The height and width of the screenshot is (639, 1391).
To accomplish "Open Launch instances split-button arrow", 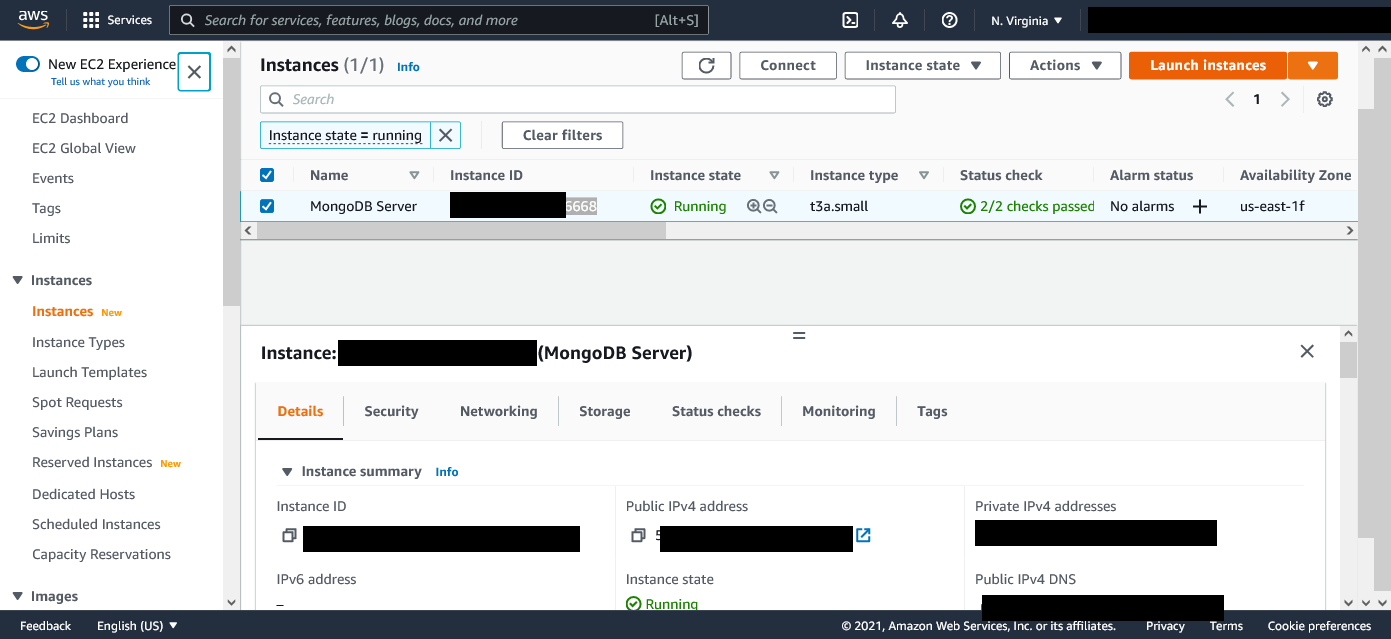I will coord(1313,65).
